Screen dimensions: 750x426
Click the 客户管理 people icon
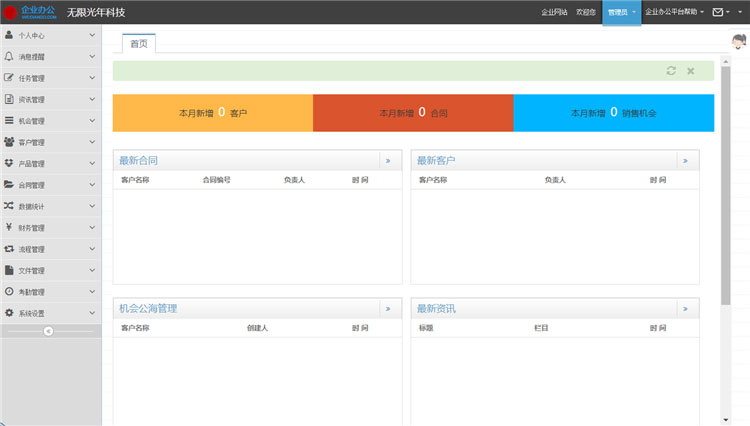(x=9, y=142)
